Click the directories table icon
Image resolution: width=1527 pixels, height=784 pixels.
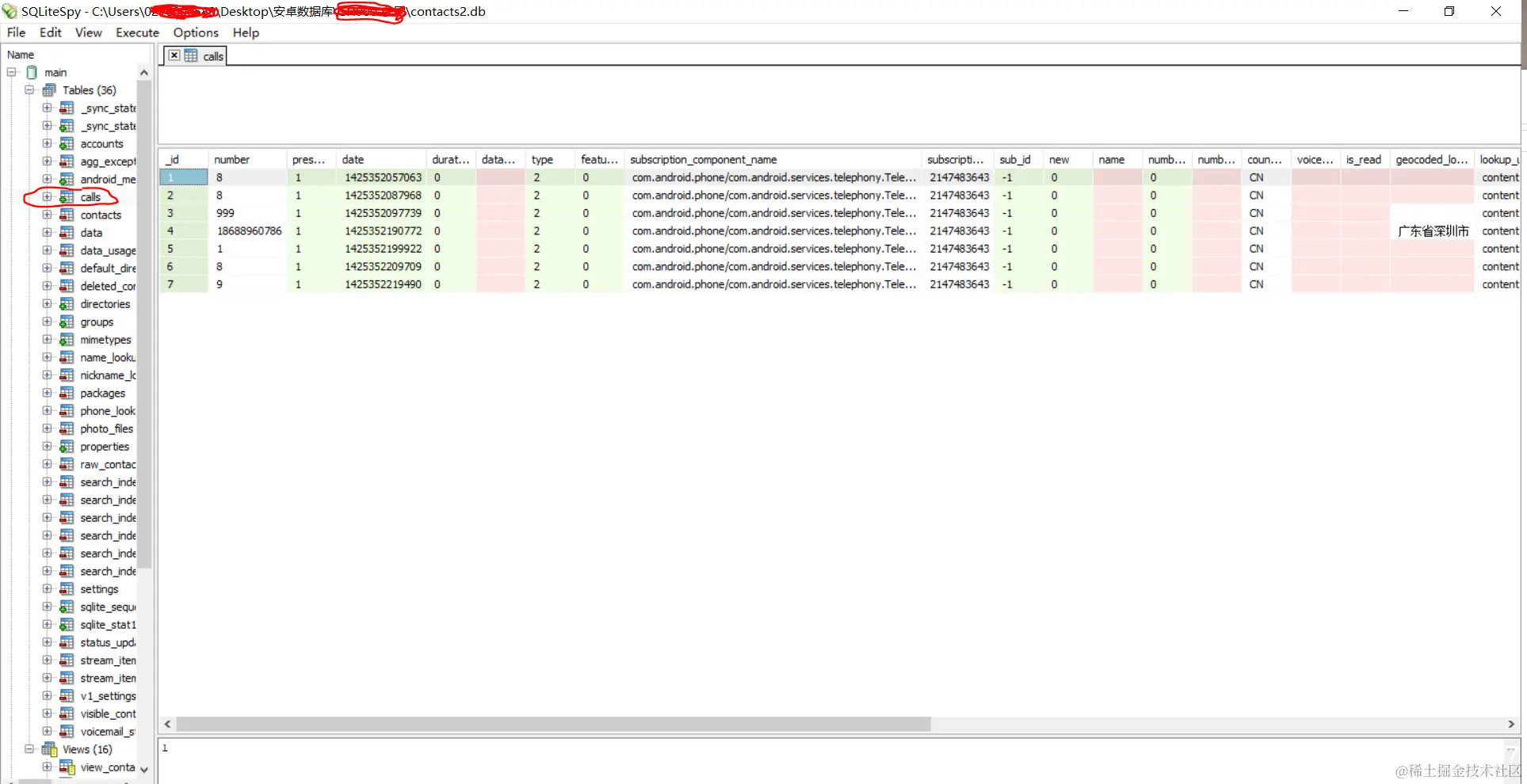(67, 304)
